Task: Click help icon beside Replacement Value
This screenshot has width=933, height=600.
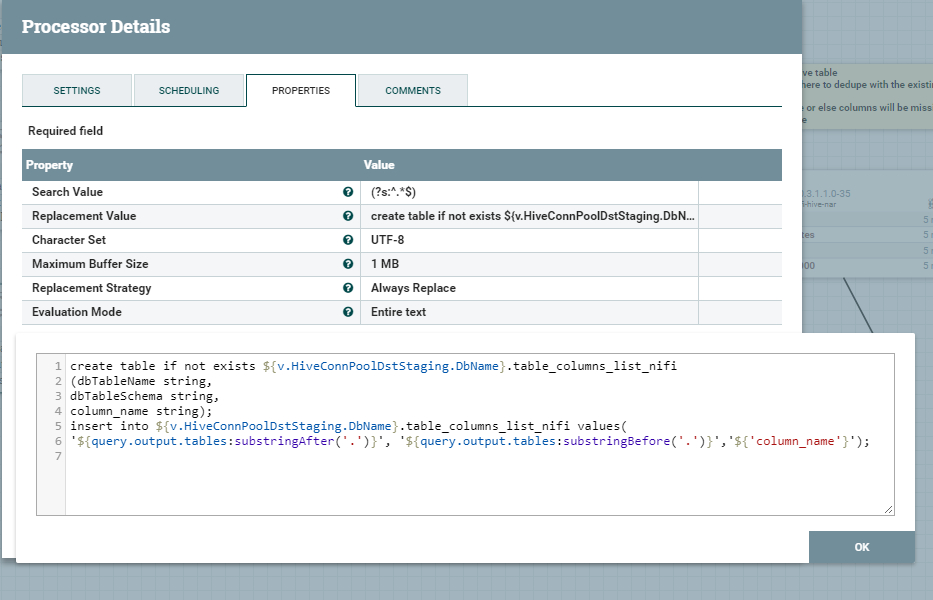Action: pyautogui.click(x=348, y=216)
